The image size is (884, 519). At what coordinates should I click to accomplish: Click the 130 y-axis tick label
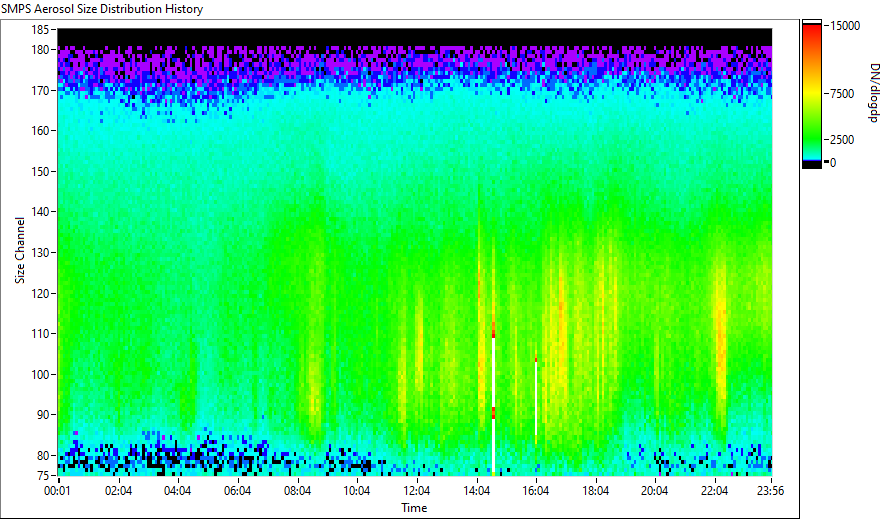point(41,253)
